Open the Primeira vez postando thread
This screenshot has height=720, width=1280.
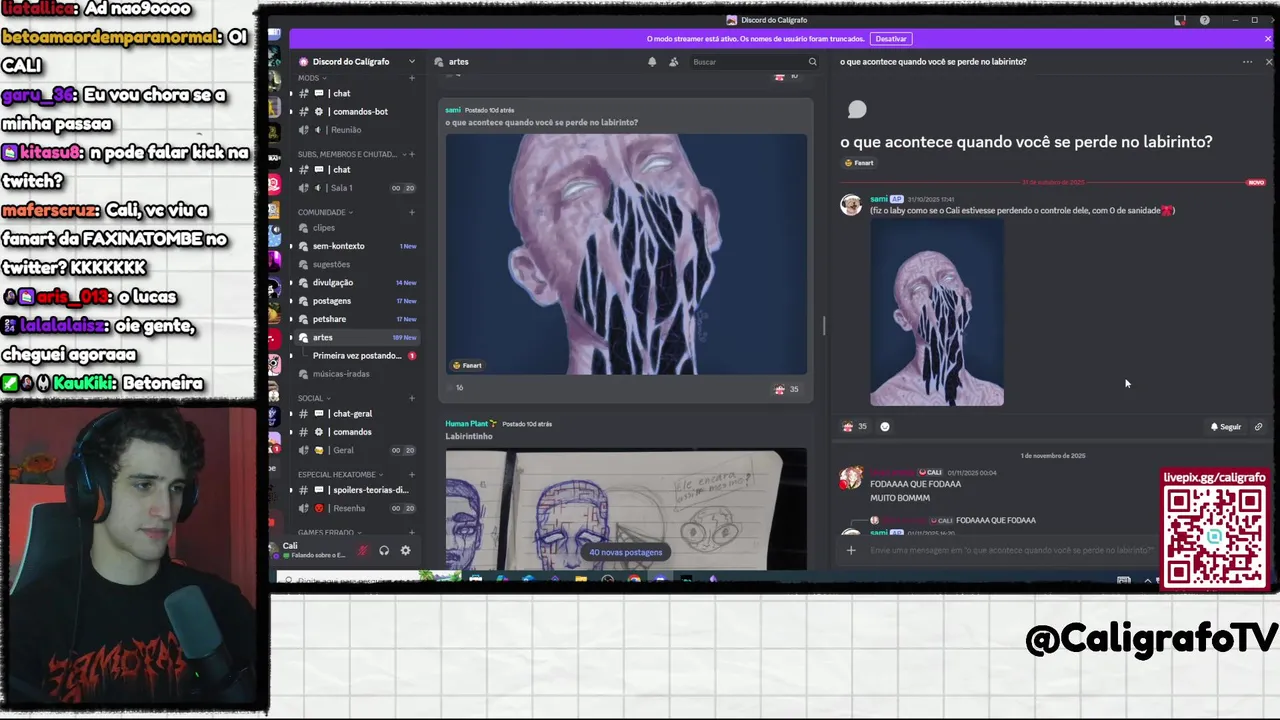click(x=362, y=356)
